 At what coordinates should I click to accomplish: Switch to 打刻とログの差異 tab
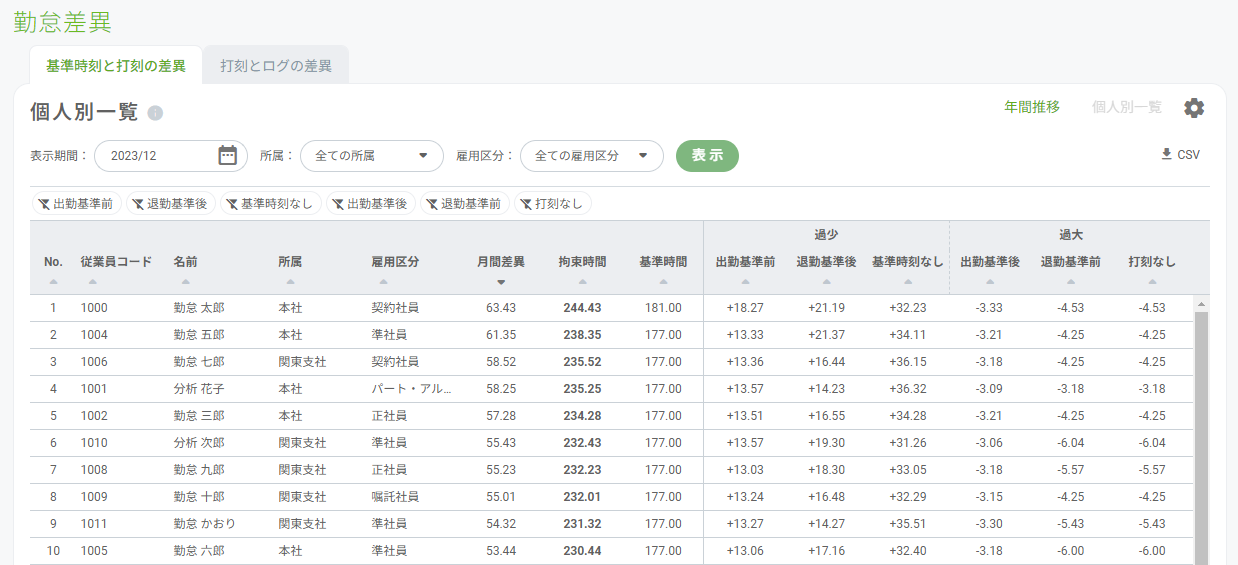tap(276, 66)
